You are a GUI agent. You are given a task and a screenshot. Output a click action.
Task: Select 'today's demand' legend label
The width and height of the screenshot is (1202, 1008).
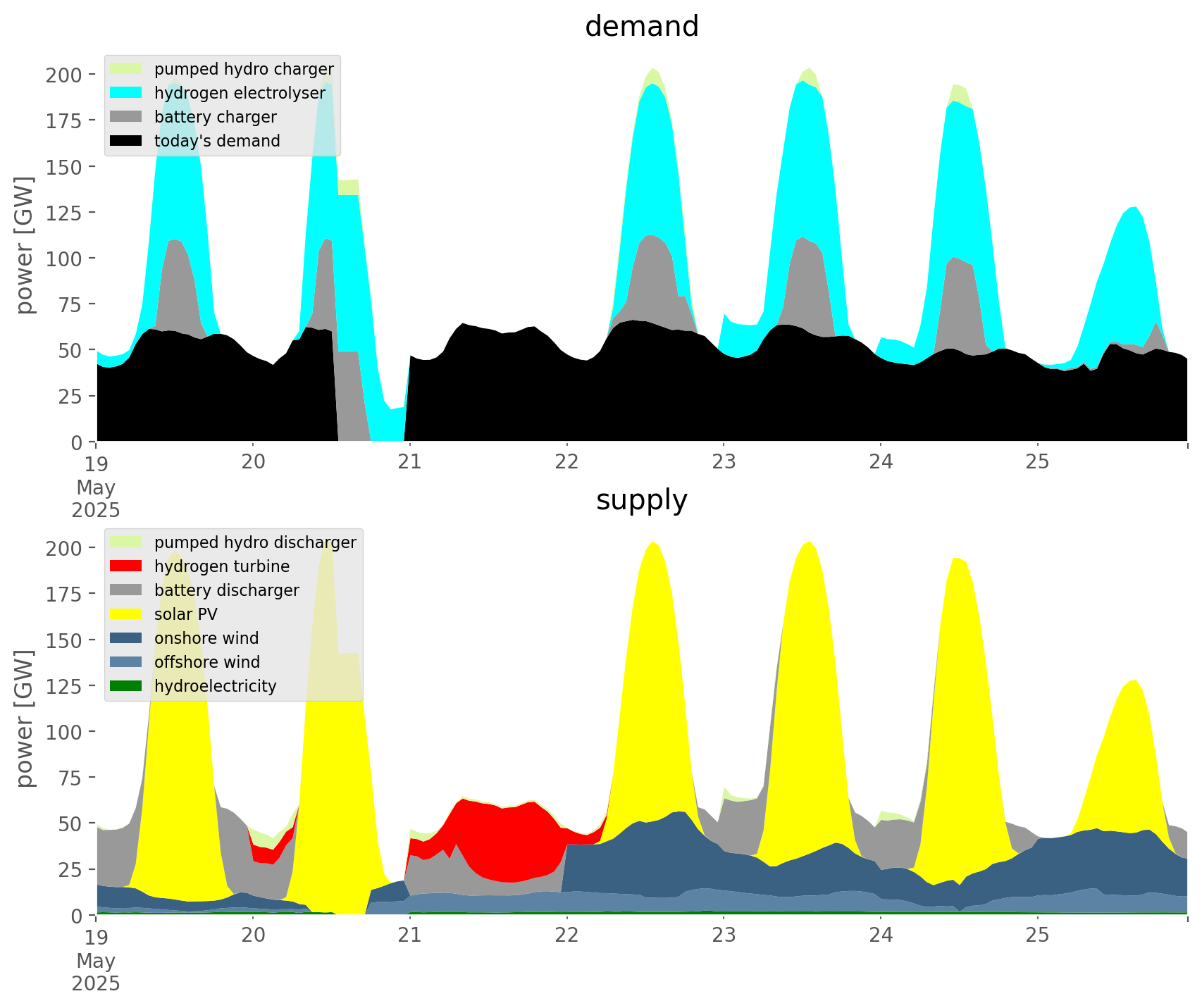(x=217, y=141)
